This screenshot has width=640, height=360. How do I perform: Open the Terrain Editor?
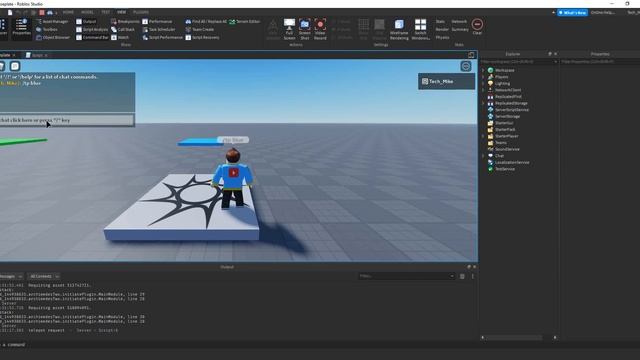tap(244, 21)
